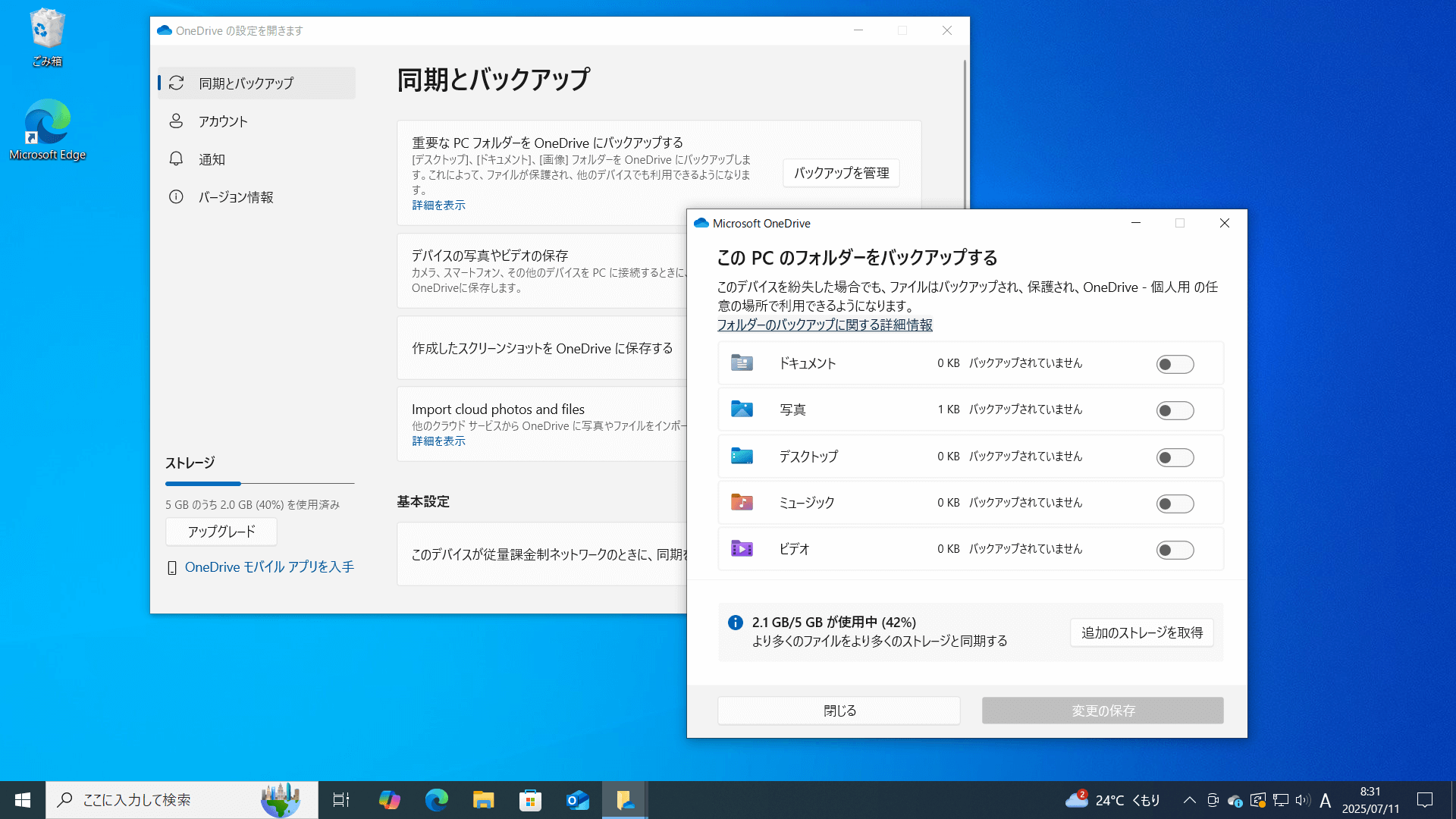Click 詳細を表示 link under PC folder backup
1456x819 pixels.
(x=438, y=206)
